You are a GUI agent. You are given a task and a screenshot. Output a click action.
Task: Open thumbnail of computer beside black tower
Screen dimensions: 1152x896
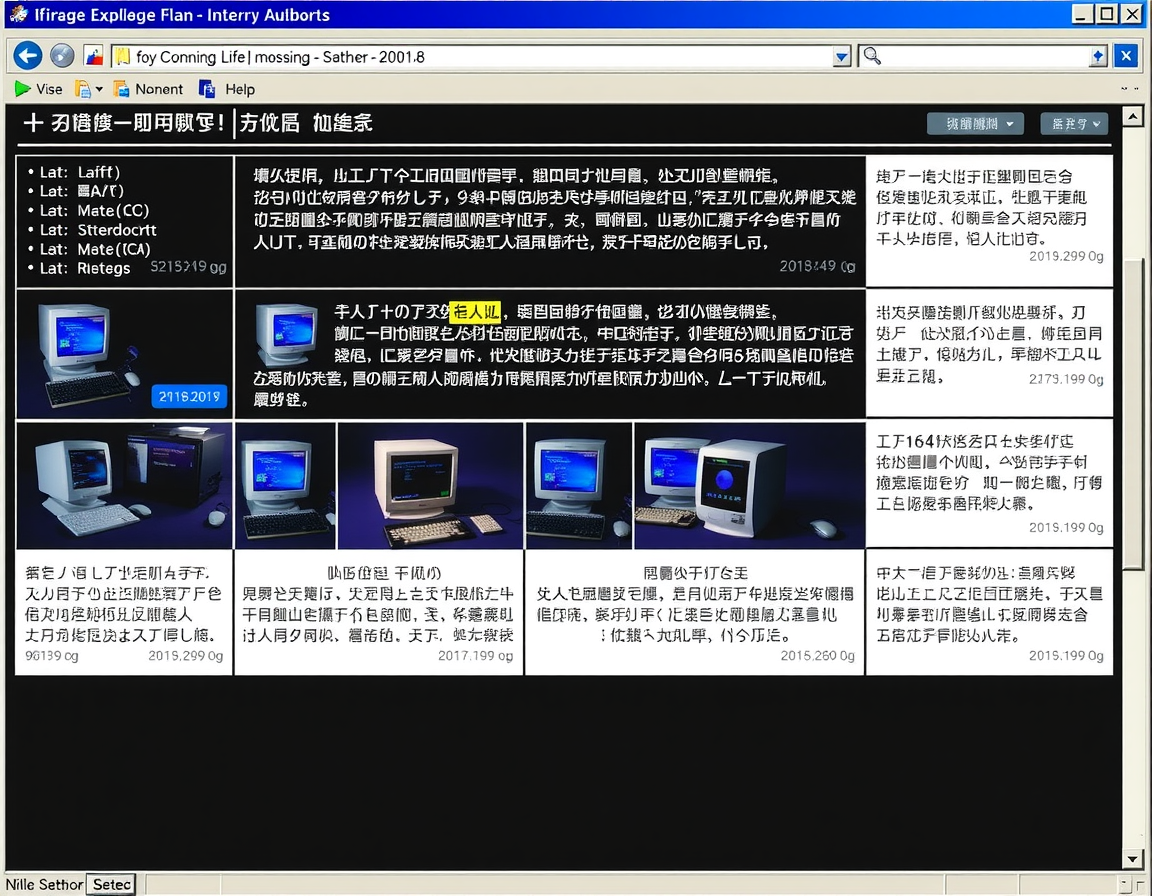click(124, 485)
